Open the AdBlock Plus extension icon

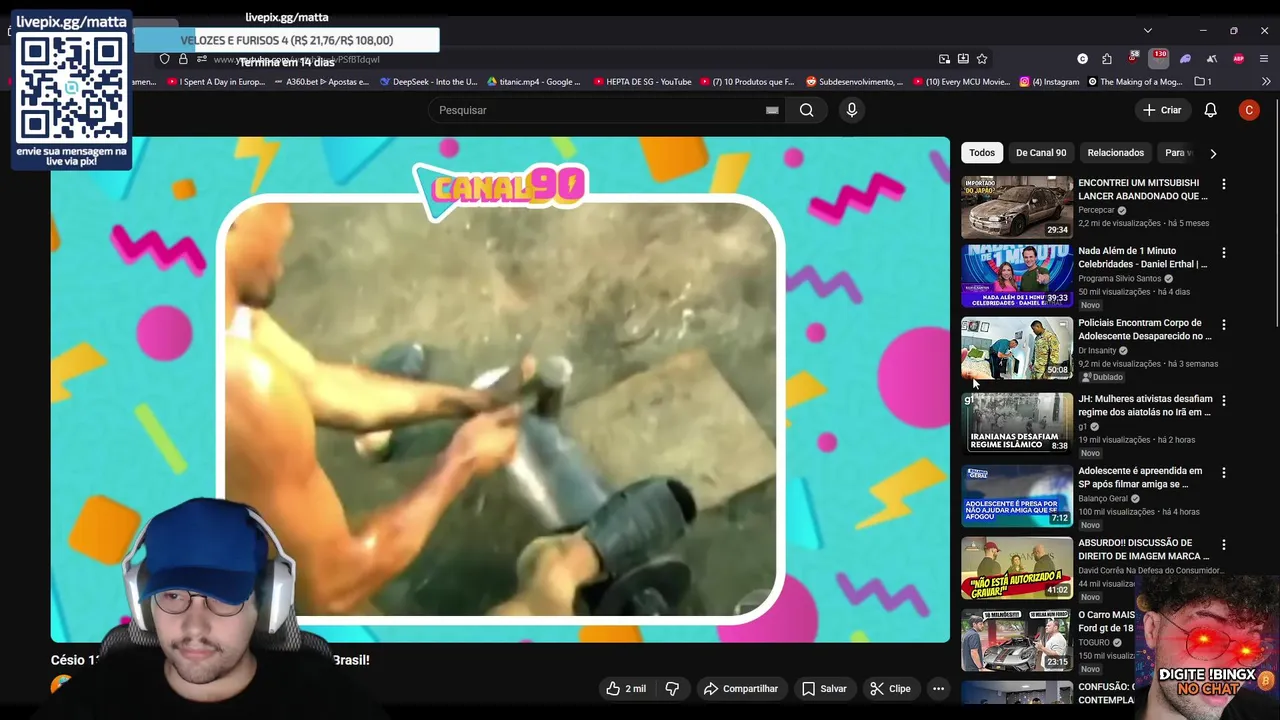(1238, 59)
